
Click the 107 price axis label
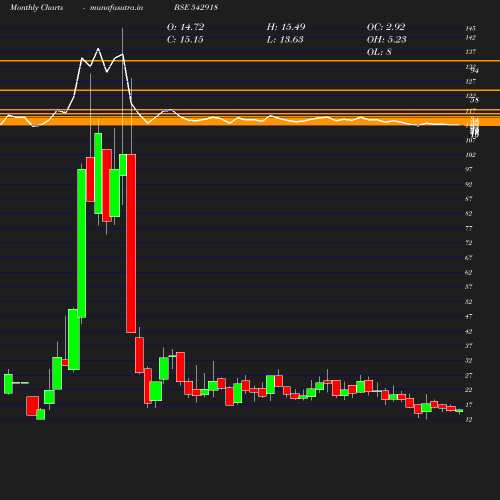[x=470, y=140]
